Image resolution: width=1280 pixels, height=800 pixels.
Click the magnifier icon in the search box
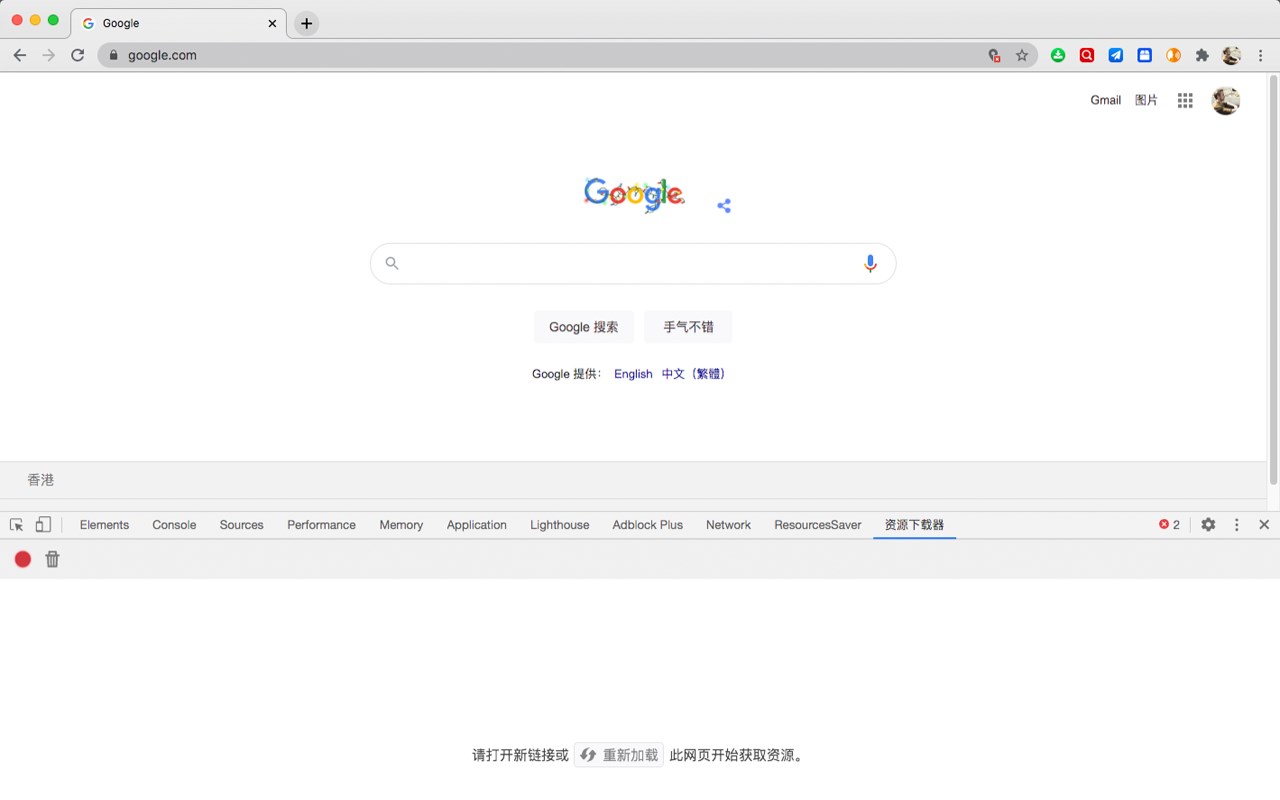[392, 263]
